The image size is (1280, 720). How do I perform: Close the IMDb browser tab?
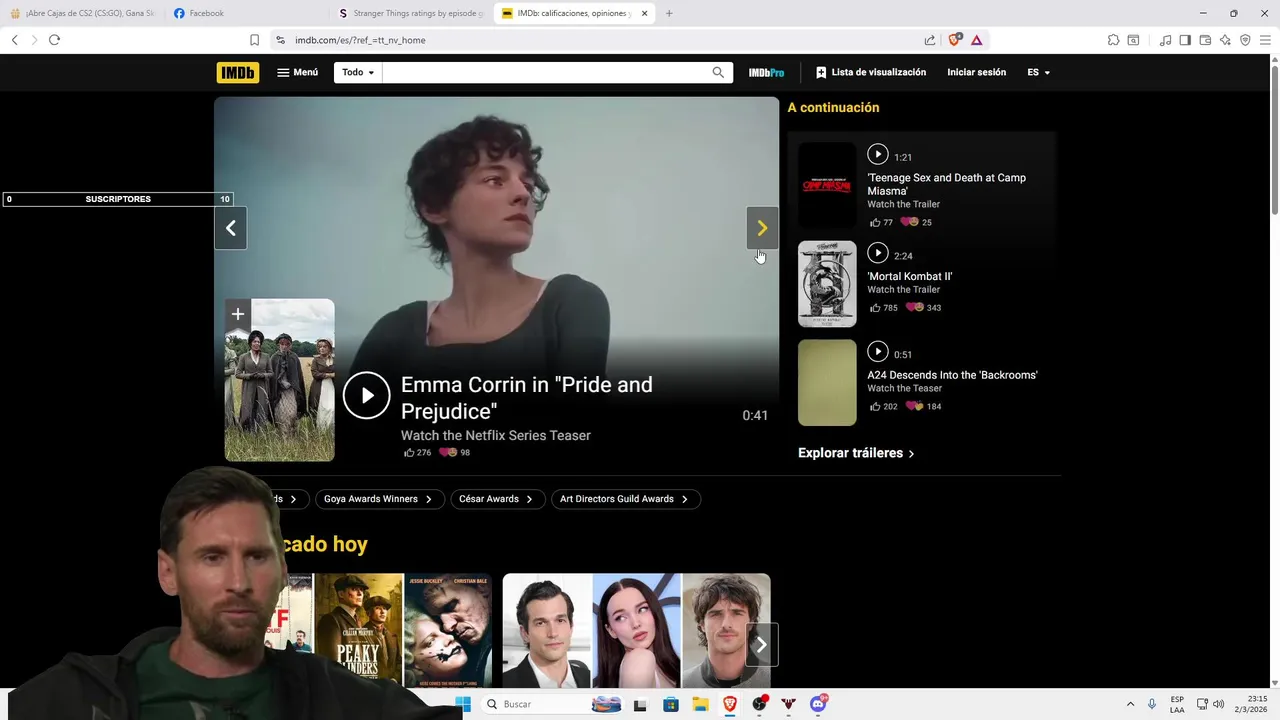pyautogui.click(x=644, y=13)
